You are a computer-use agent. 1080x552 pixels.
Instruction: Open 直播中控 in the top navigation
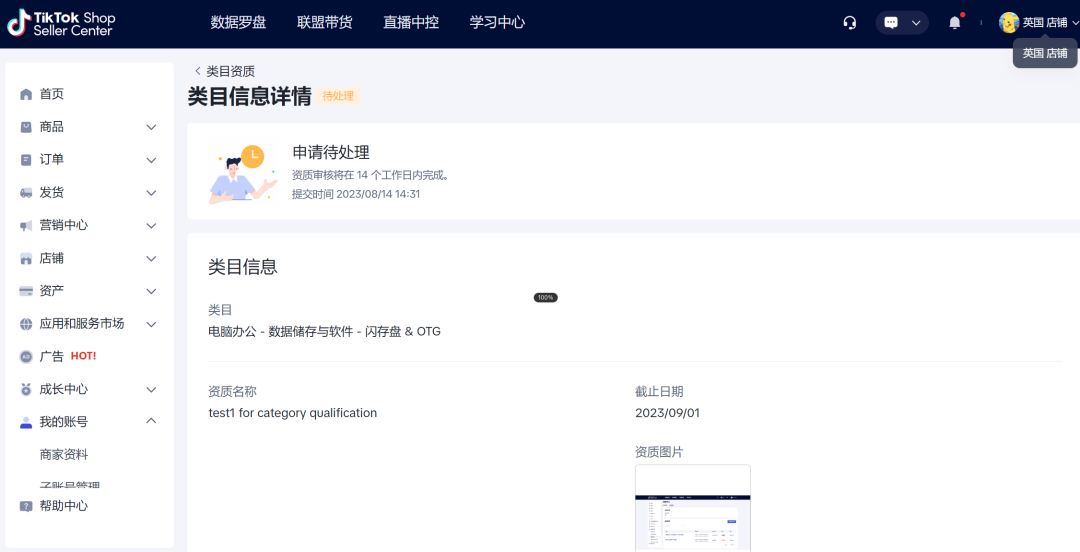411,23
